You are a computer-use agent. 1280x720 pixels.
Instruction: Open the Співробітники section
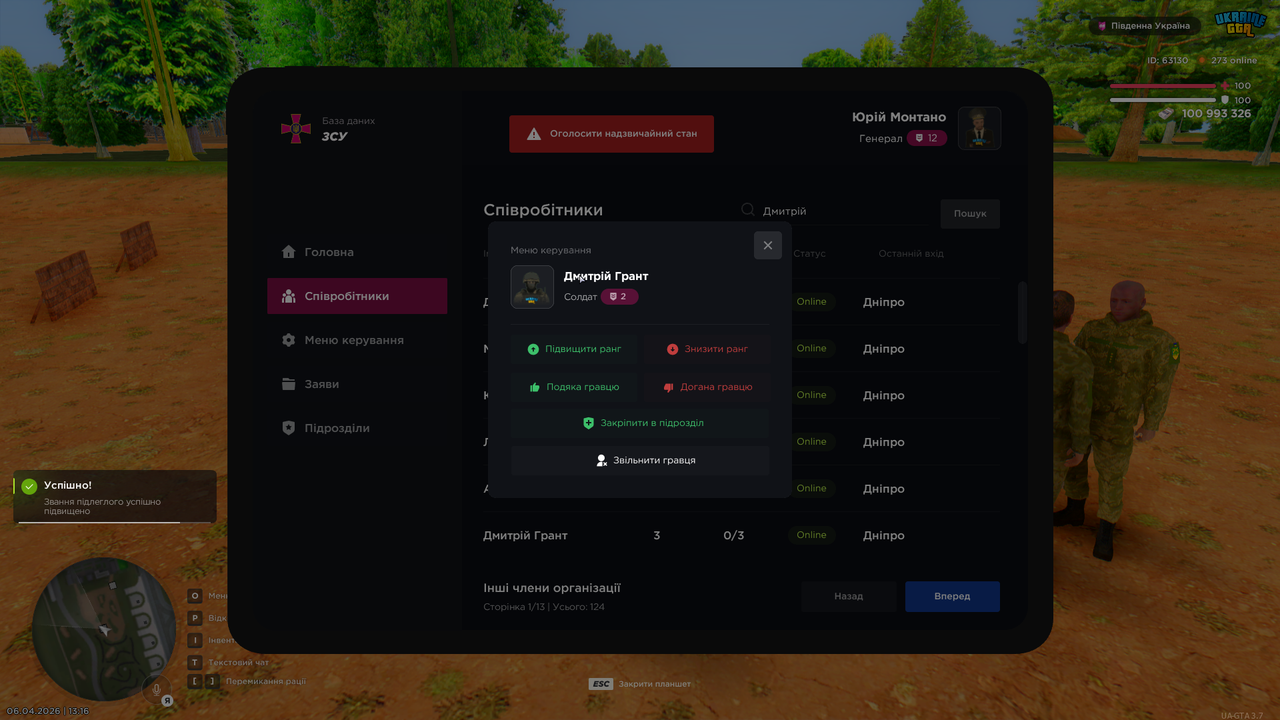tap(357, 296)
